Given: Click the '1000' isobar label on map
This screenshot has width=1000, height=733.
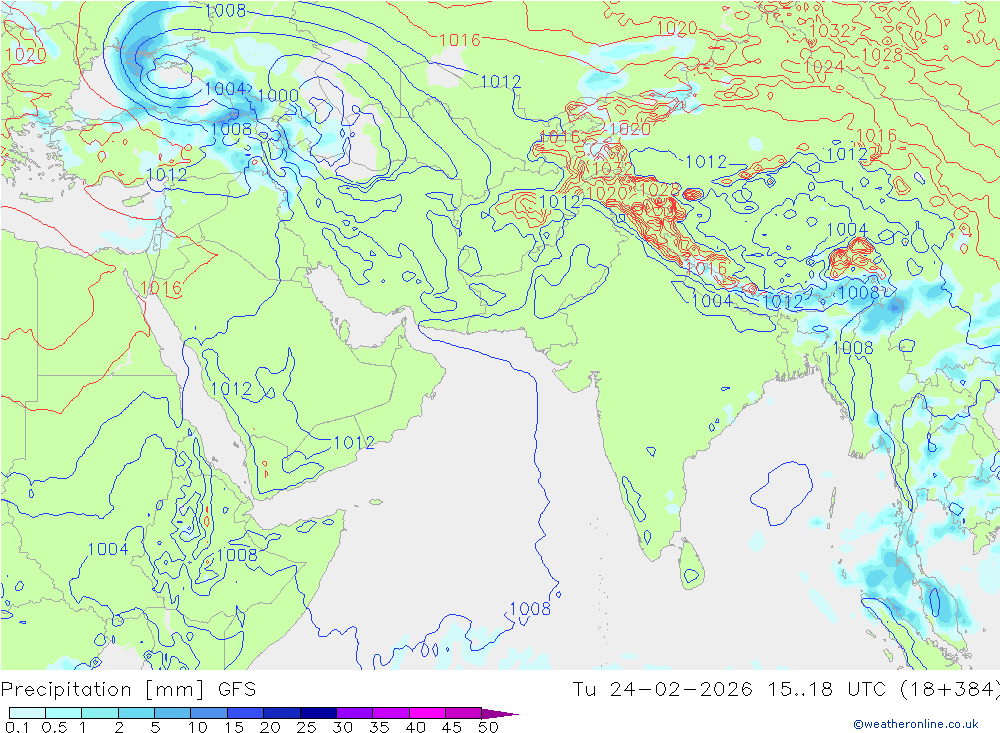Looking at the screenshot, I should 278,96.
